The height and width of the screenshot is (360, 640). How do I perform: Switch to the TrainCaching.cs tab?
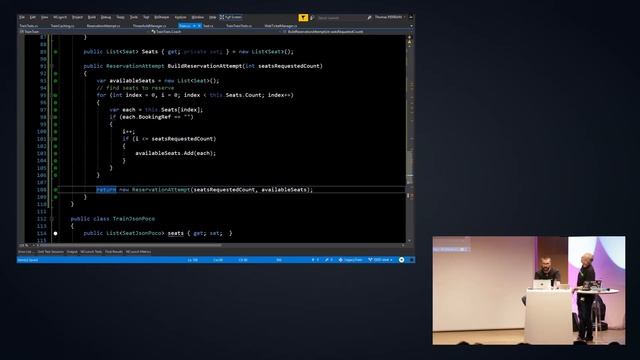[x=62, y=26]
